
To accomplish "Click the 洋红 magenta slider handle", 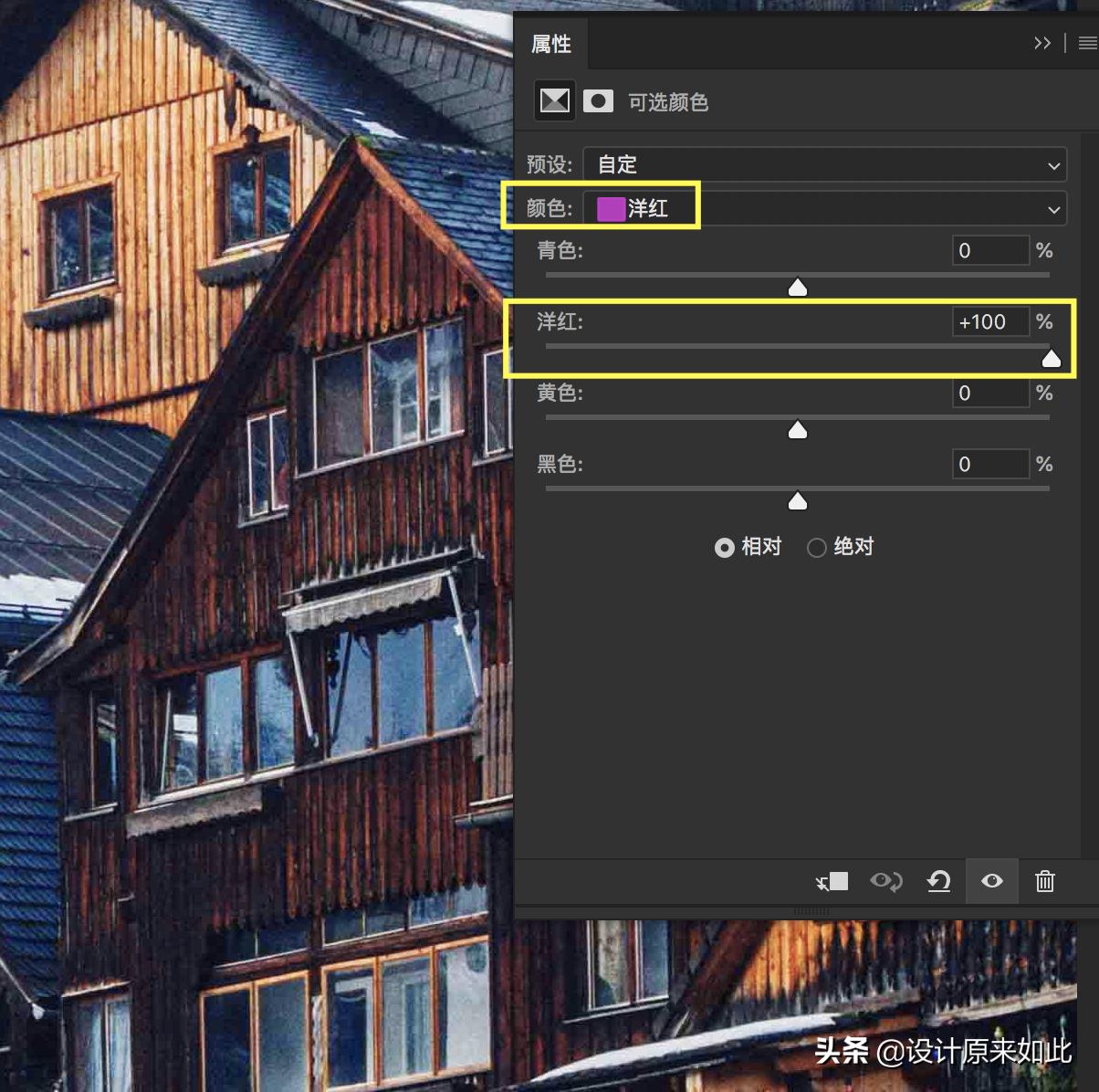I will tap(1052, 359).
